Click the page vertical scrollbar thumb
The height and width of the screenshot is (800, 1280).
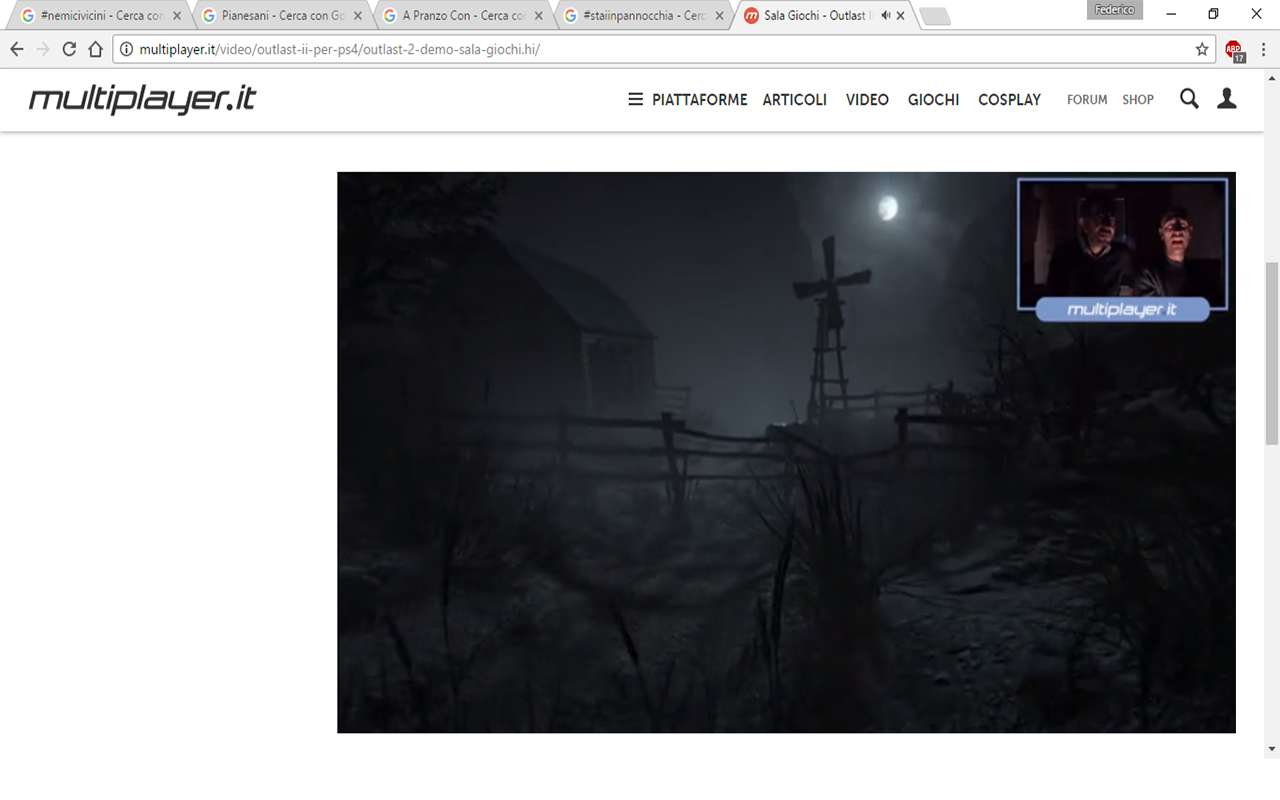point(1272,353)
